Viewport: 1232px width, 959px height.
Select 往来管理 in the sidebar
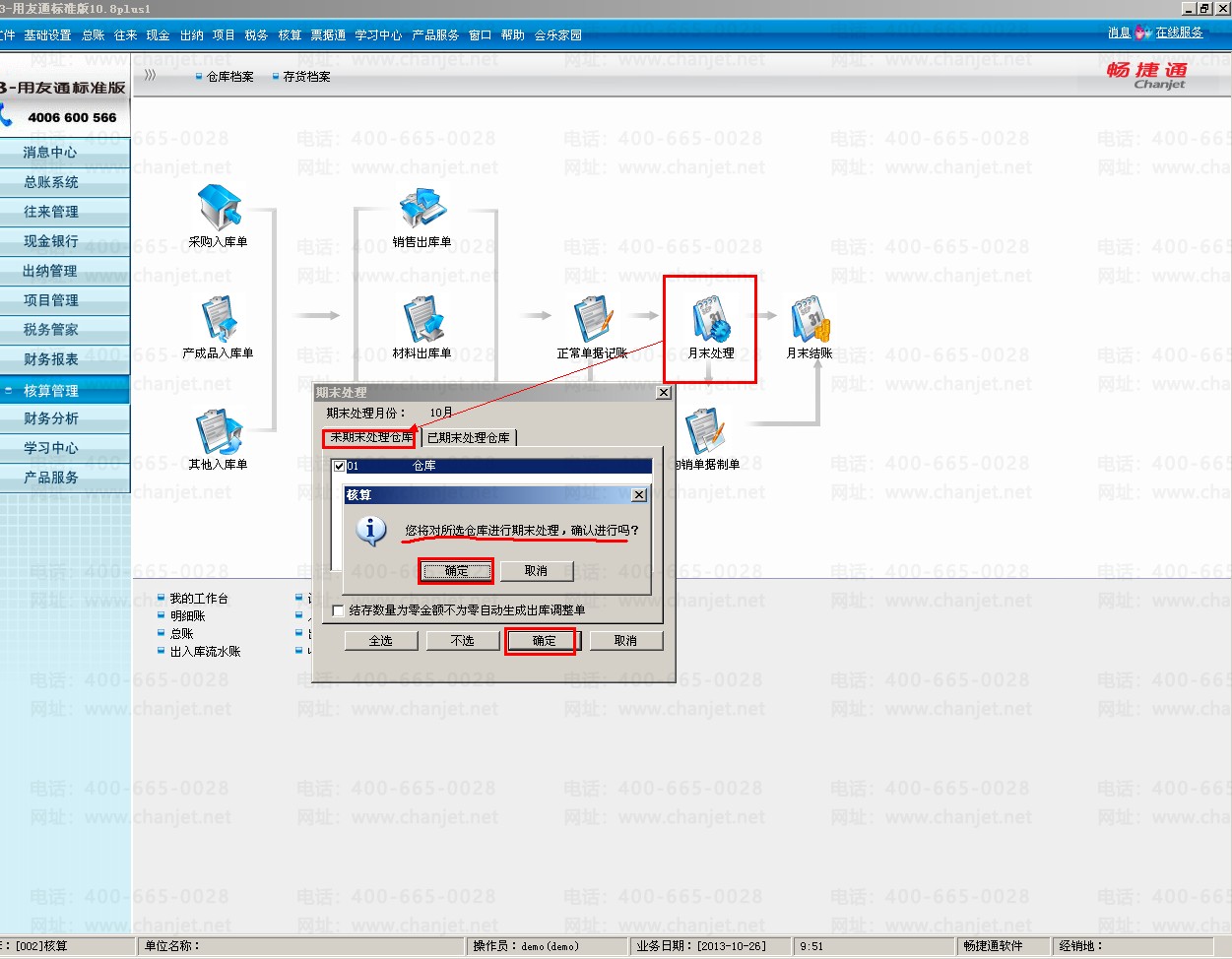click(65, 212)
